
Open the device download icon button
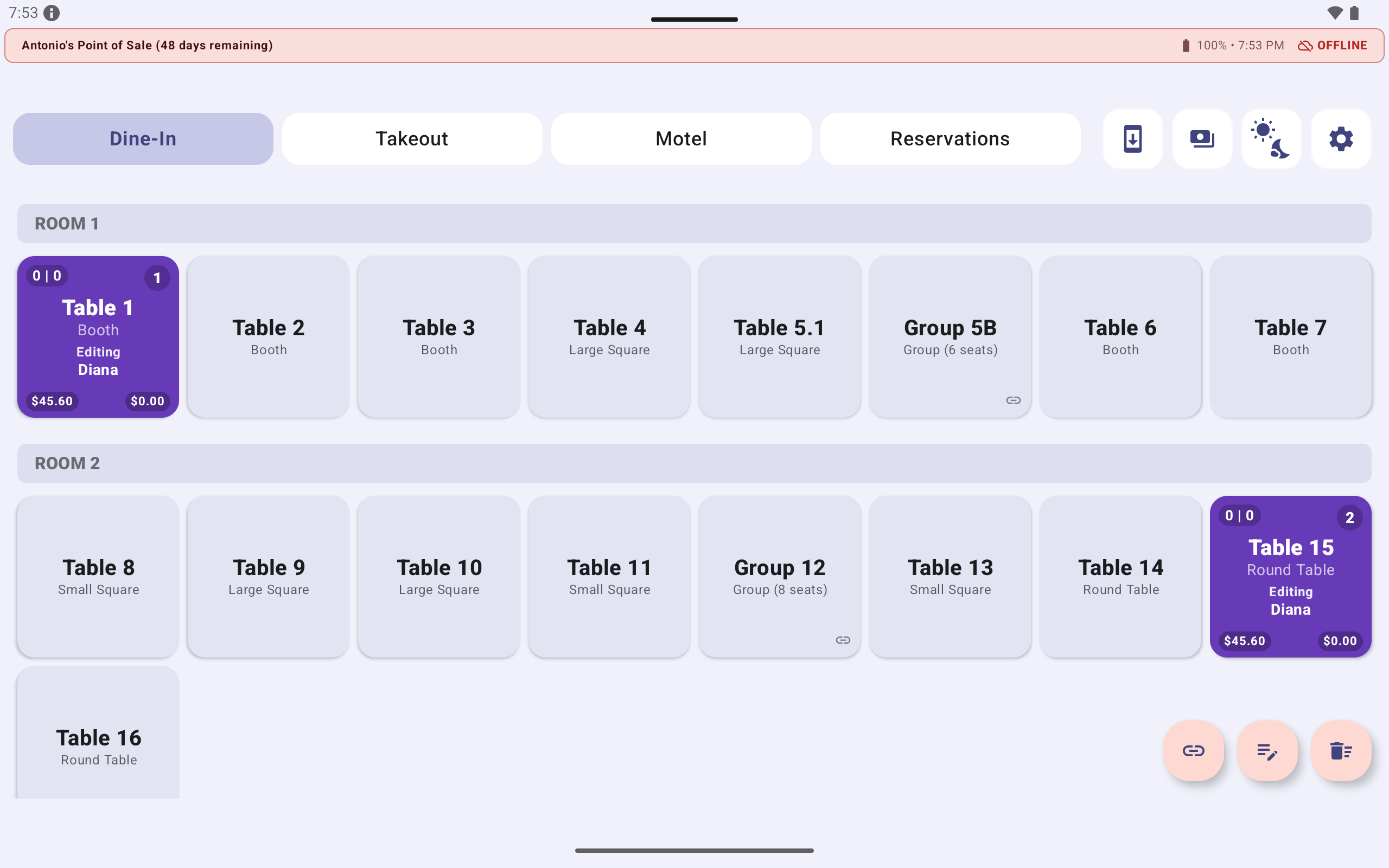tap(1132, 139)
